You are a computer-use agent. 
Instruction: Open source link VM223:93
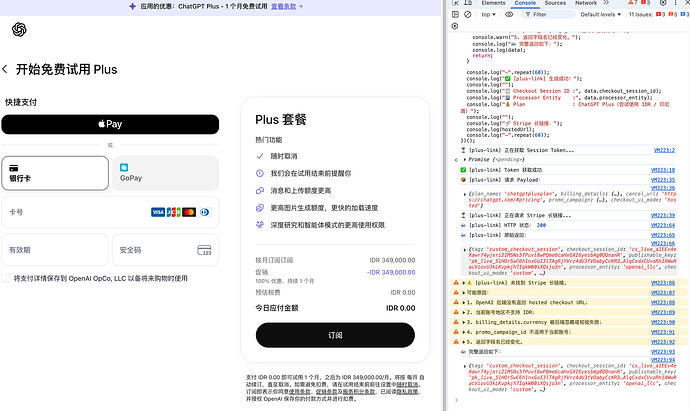663,352
